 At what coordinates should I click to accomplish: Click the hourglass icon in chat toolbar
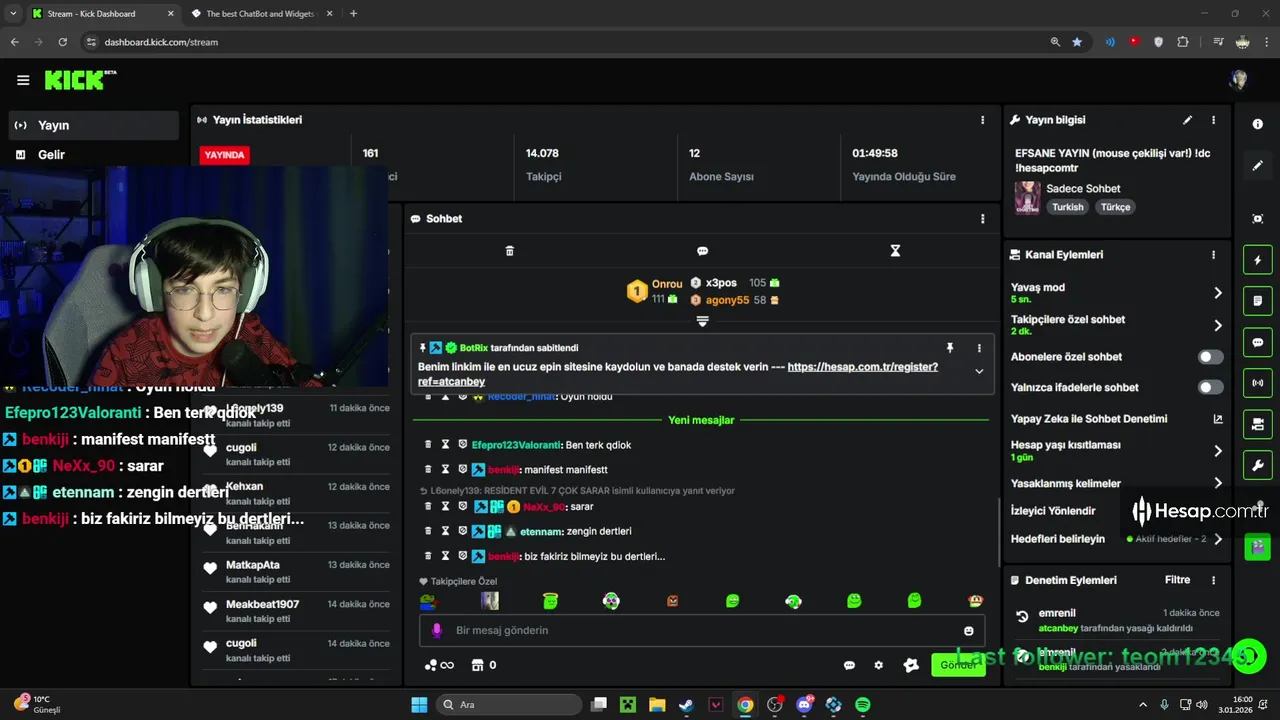click(x=895, y=251)
